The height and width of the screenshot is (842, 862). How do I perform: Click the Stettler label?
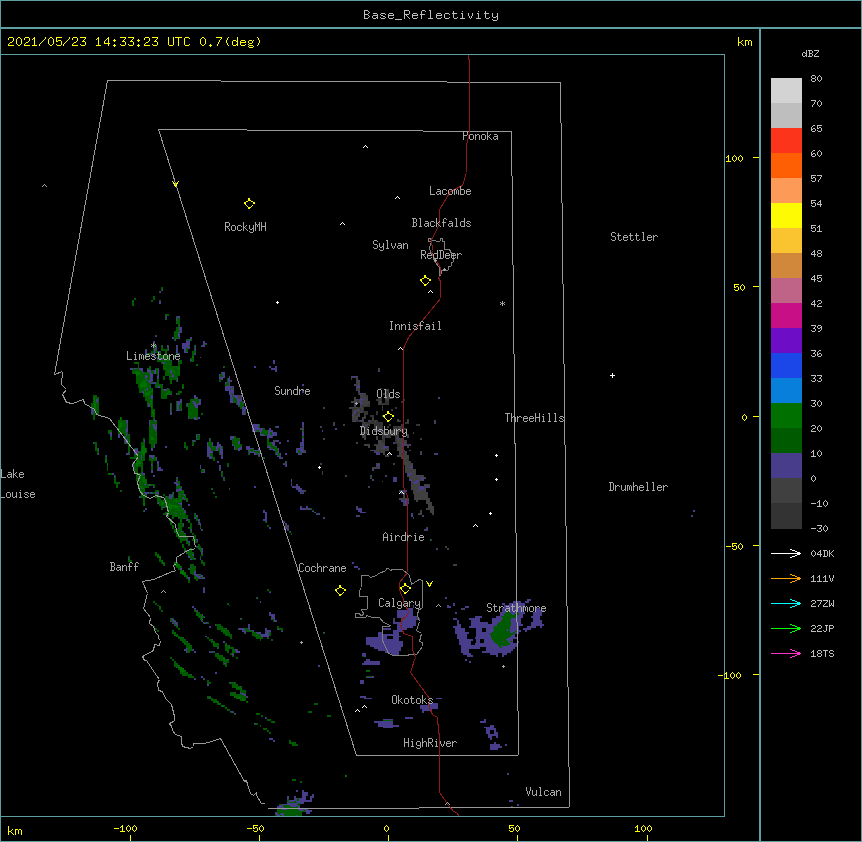(634, 237)
